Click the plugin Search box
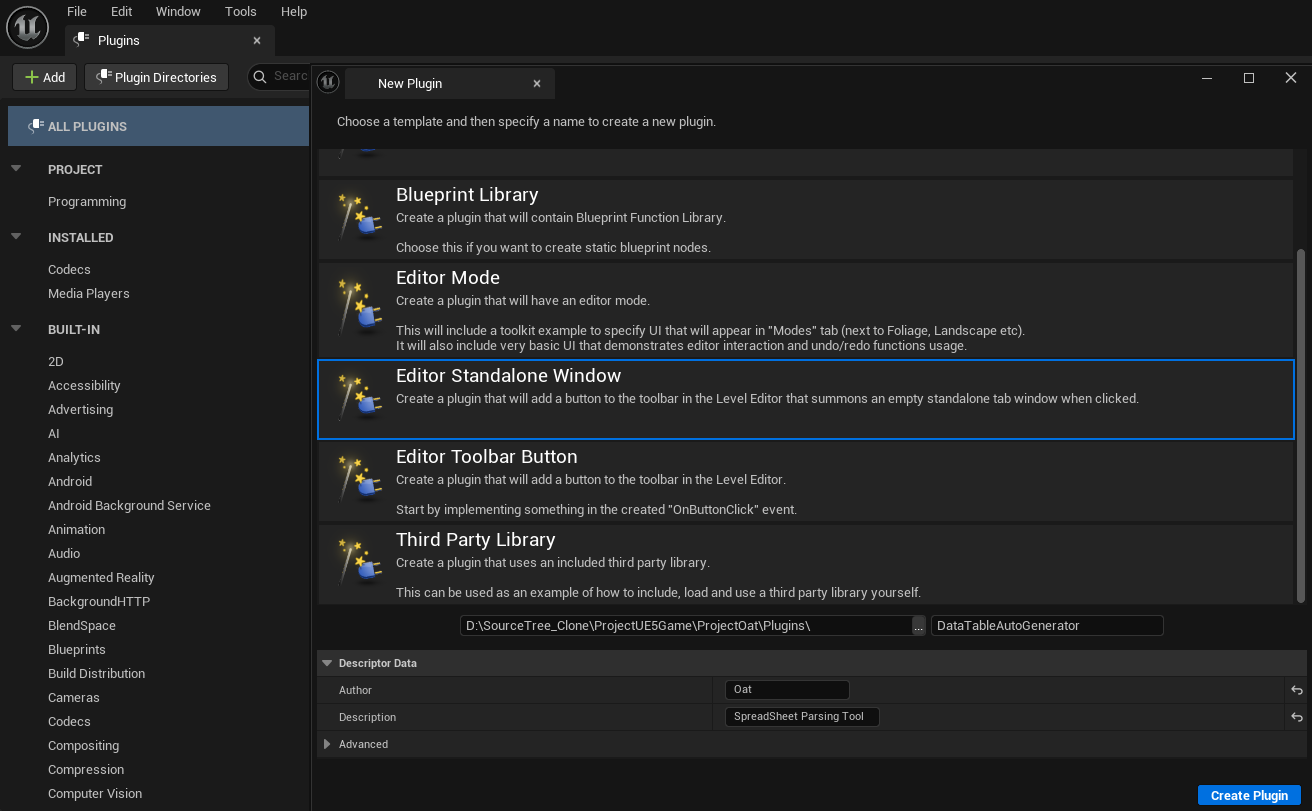1312x811 pixels. tap(279, 76)
